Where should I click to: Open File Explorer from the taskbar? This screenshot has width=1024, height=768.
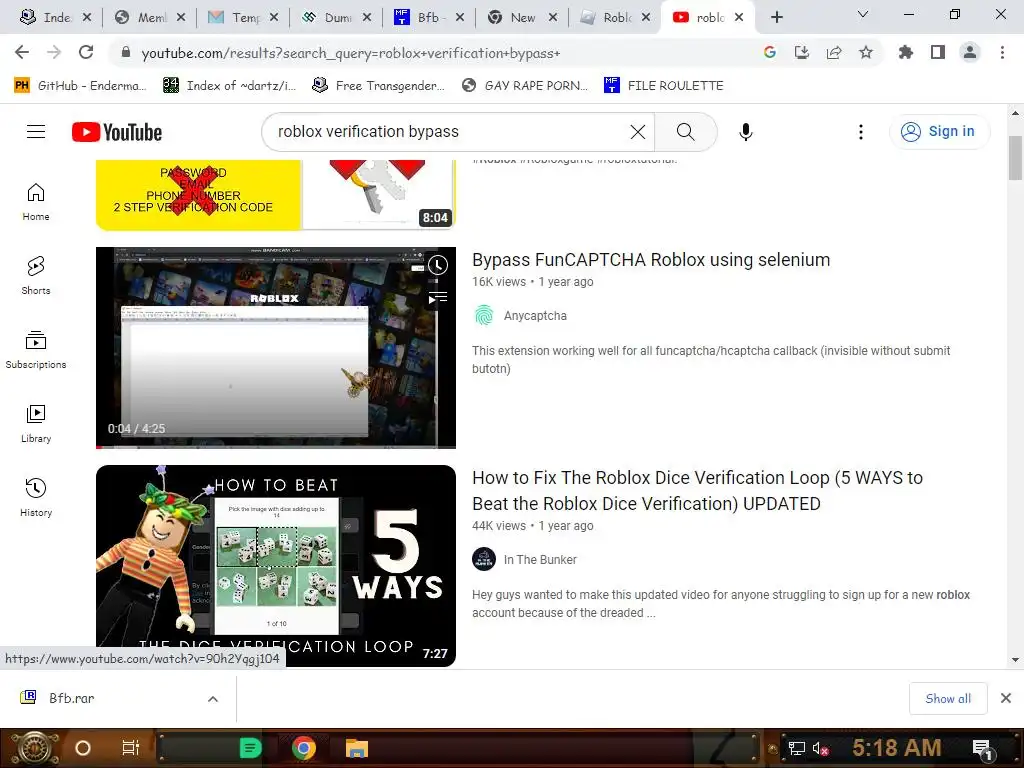(x=357, y=748)
